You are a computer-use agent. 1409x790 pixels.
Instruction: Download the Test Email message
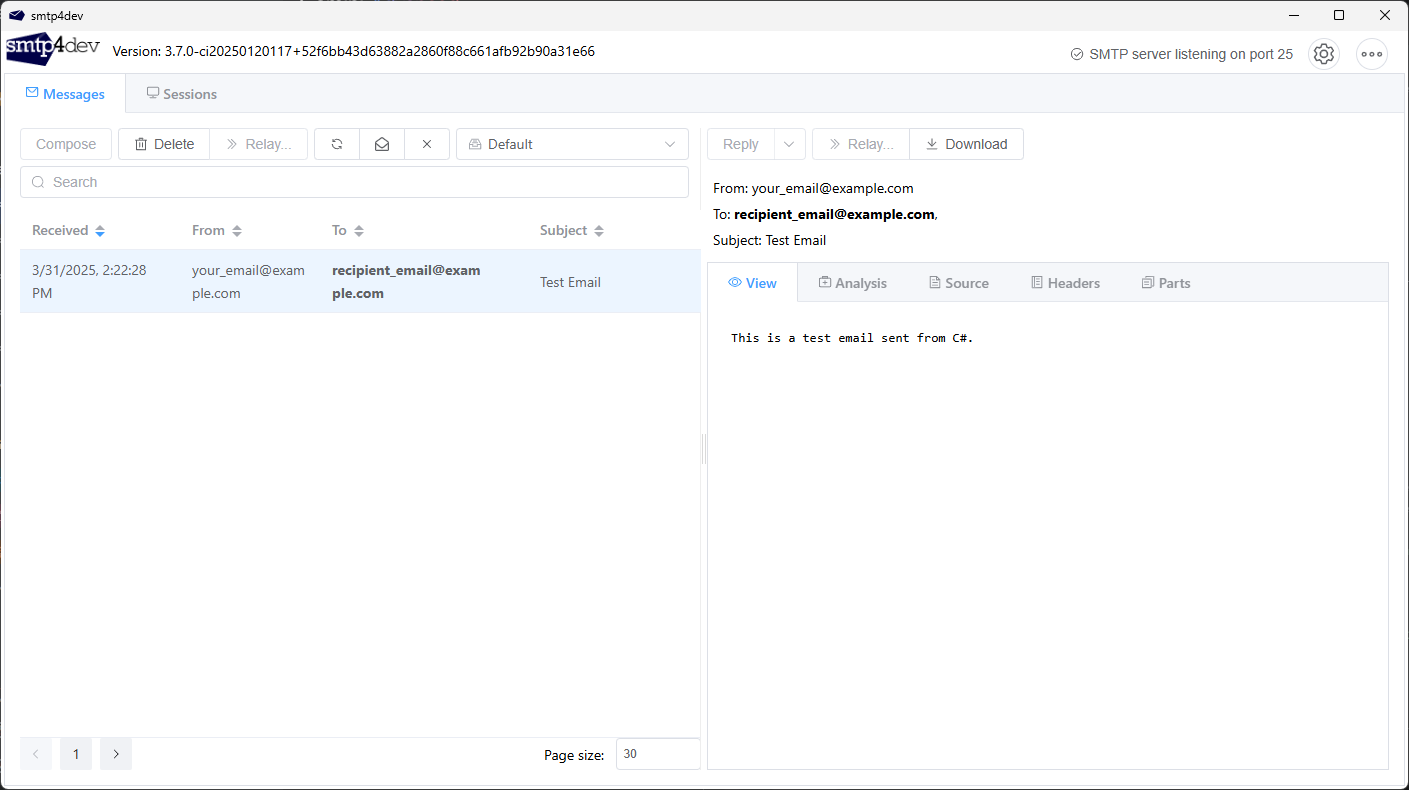point(966,144)
